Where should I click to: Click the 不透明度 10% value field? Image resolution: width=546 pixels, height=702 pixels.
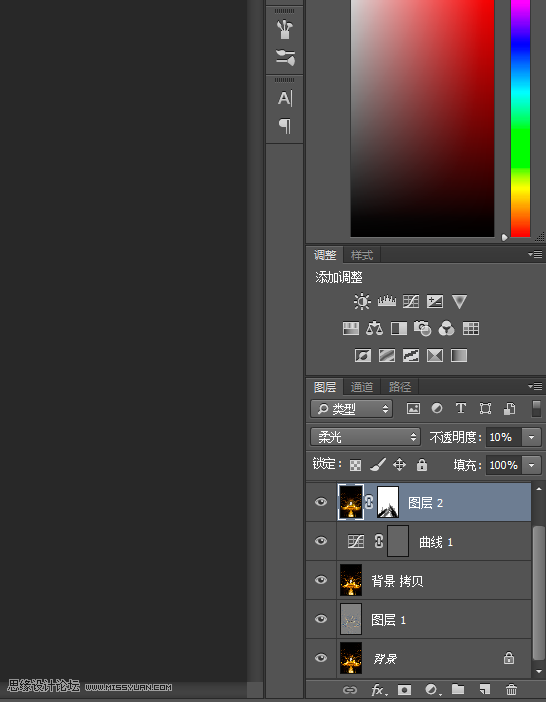504,437
